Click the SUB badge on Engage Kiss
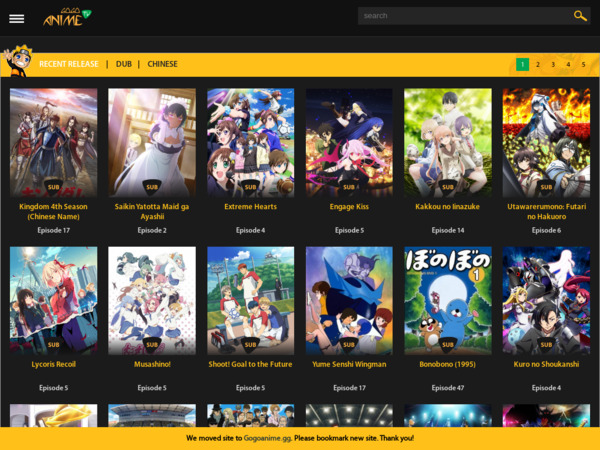Screen dimensions: 600x450 click(x=349, y=186)
